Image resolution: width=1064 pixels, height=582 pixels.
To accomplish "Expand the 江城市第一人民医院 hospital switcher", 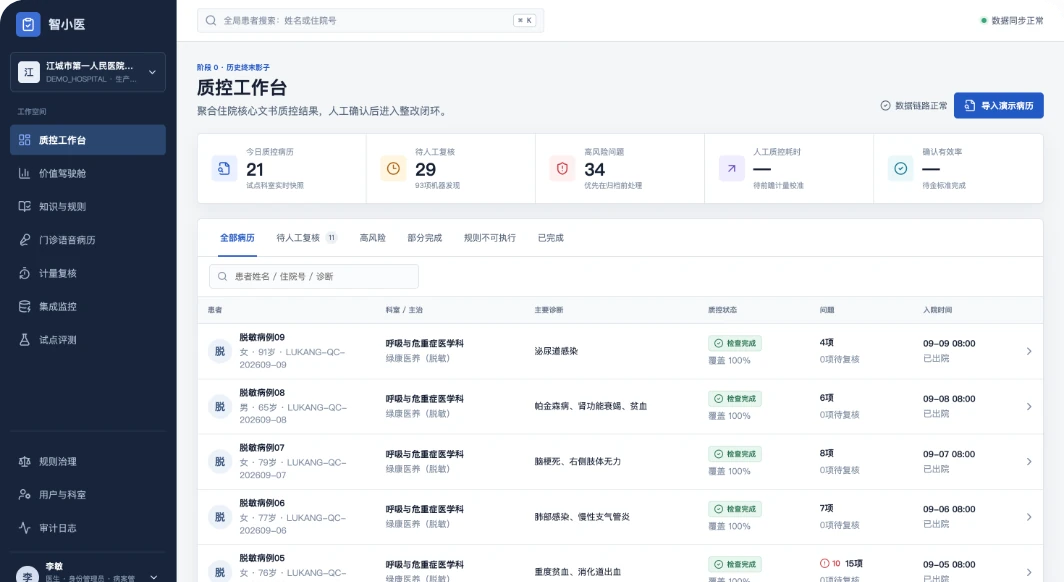I will 88,72.
